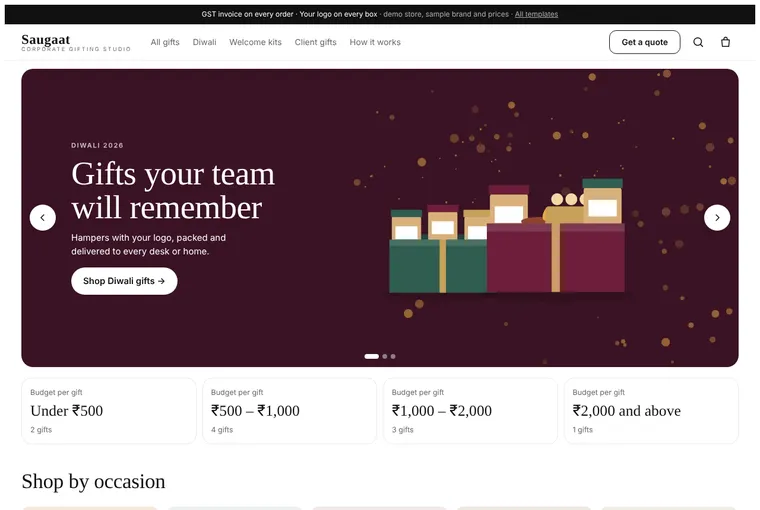This screenshot has height=510, width=760.
Task: Open the shopping bag cart icon
Action: tap(725, 42)
